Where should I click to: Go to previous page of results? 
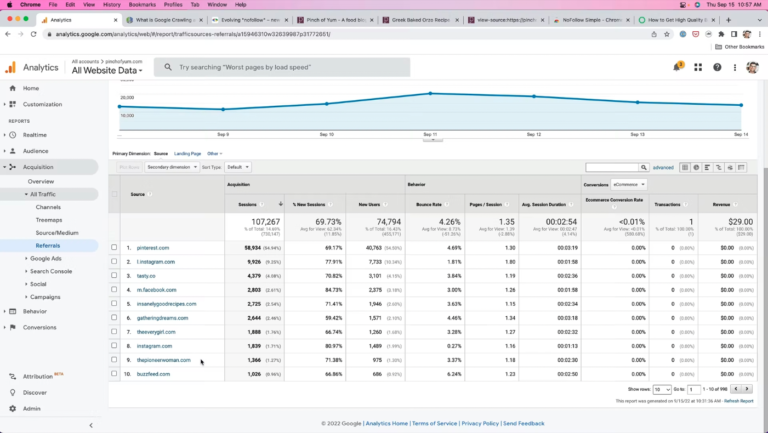736,389
